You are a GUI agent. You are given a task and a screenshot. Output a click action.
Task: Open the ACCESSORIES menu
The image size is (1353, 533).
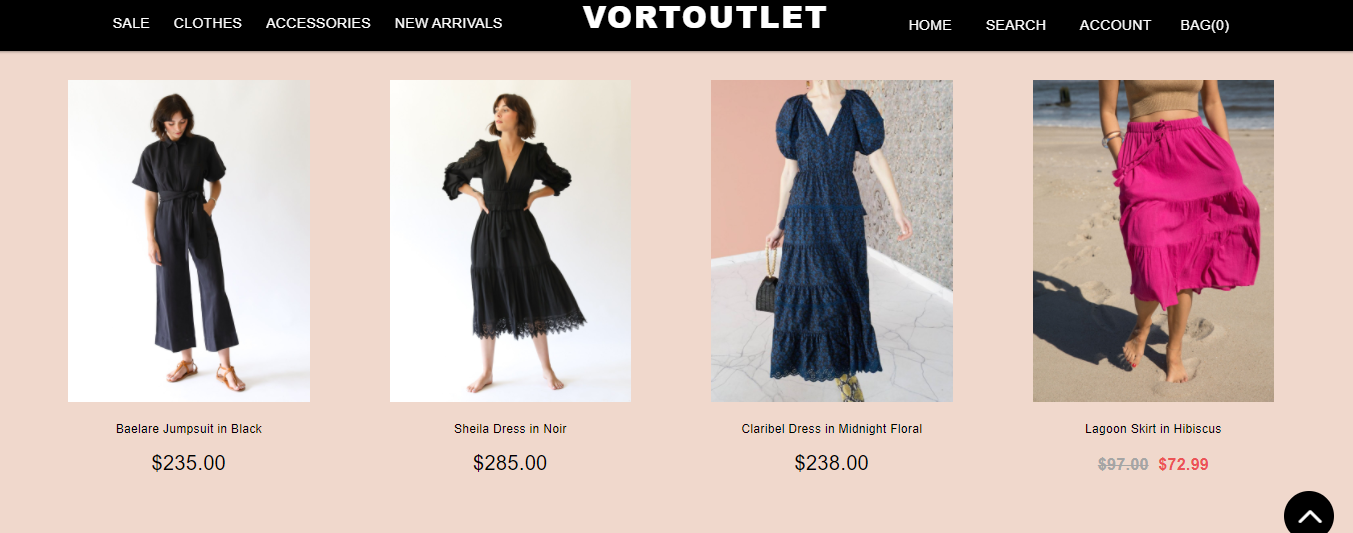point(318,23)
